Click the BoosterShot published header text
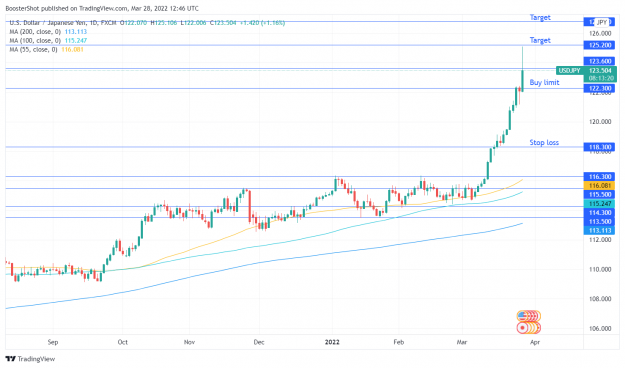The width and height of the screenshot is (625, 368). coord(102,8)
